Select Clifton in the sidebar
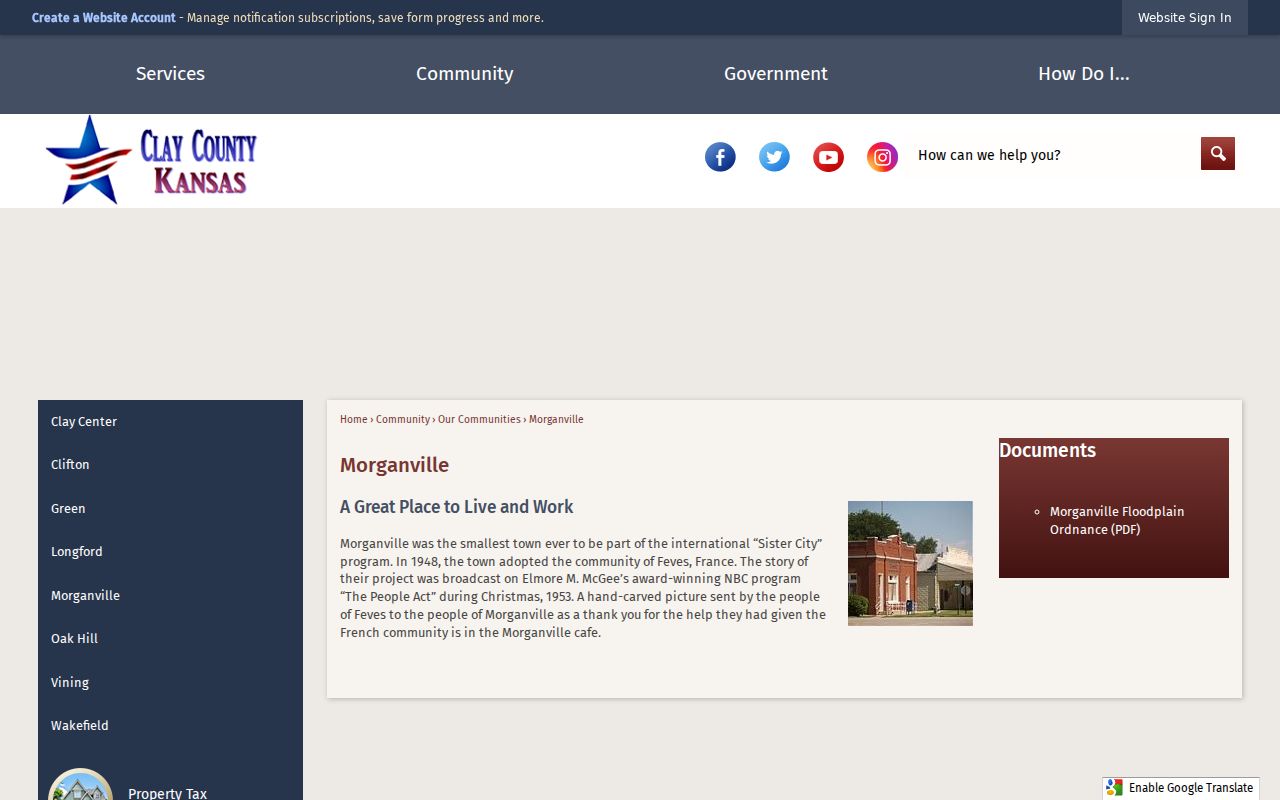The image size is (1280, 800). pyautogui.click(x=170, y=465)
